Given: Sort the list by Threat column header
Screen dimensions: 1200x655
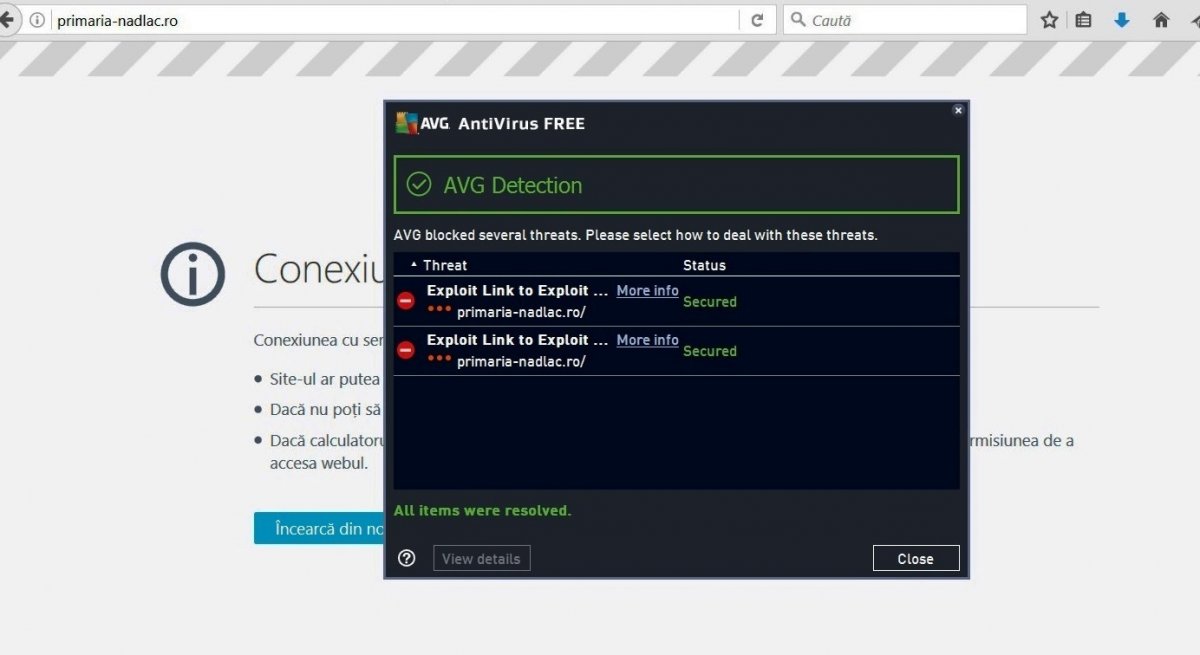Looking at the screenshot, I should 444,265.
